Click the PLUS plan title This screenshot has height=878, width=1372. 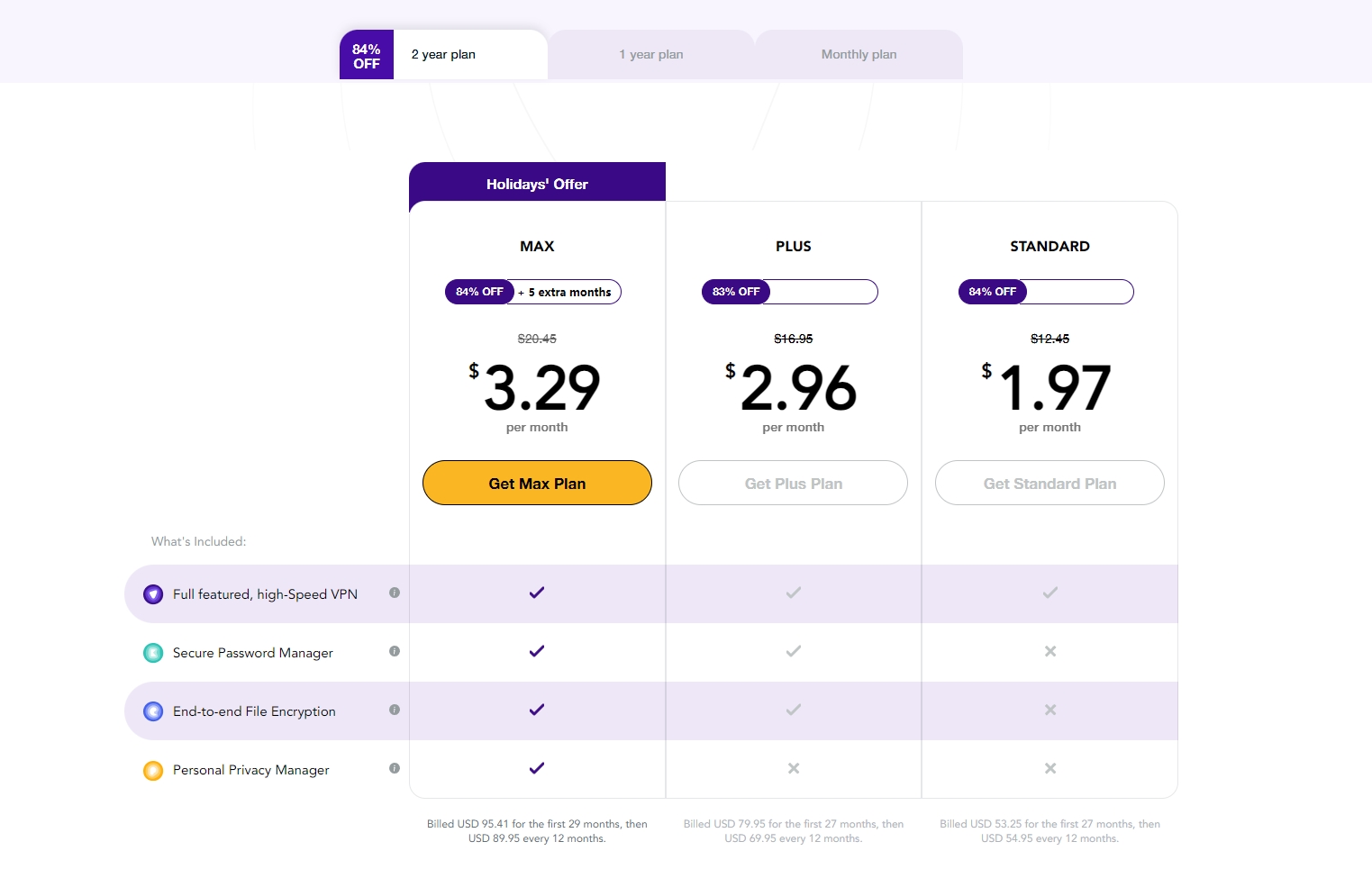pos(794,247)
